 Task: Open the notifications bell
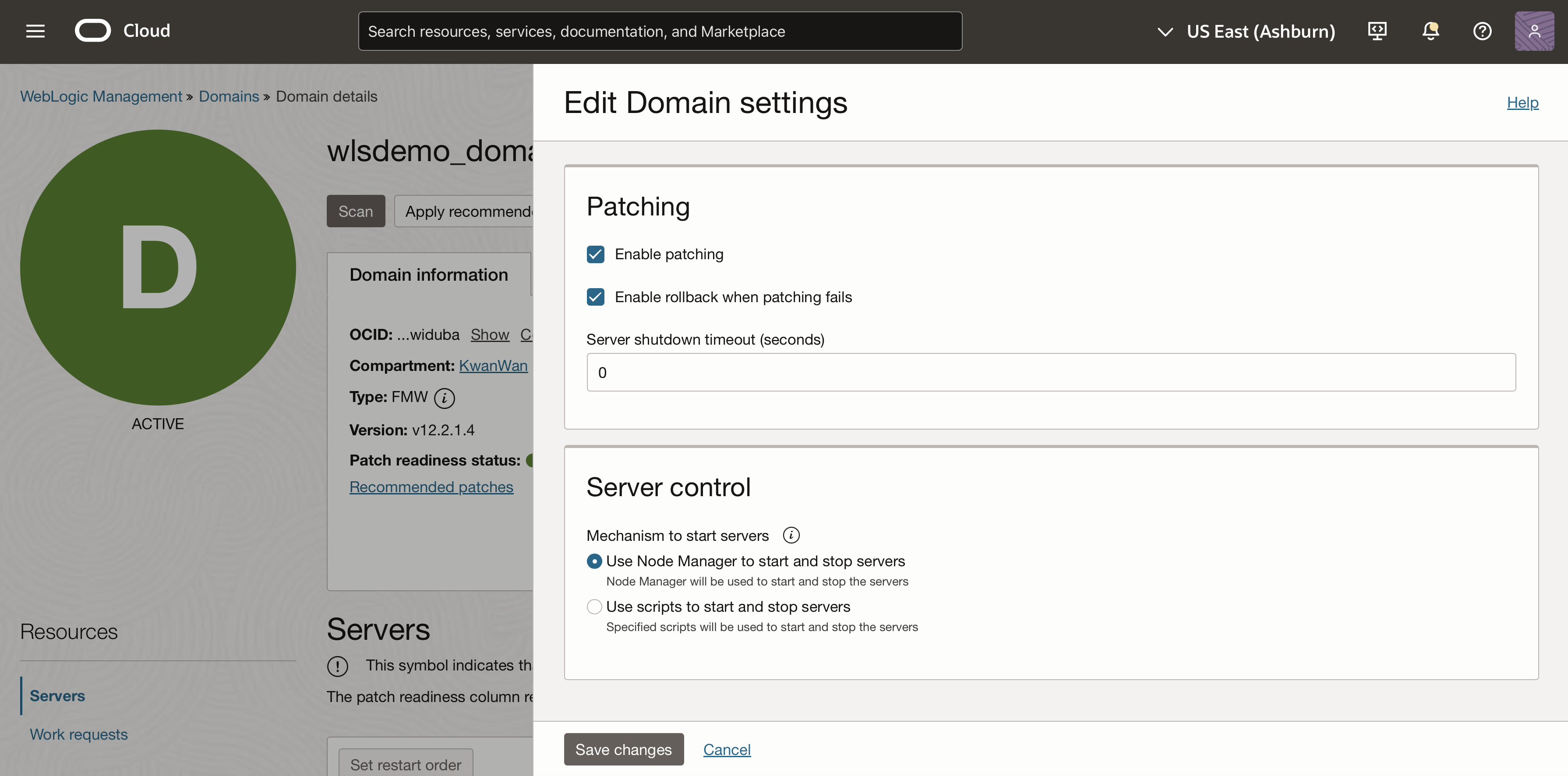point(1430,31)
